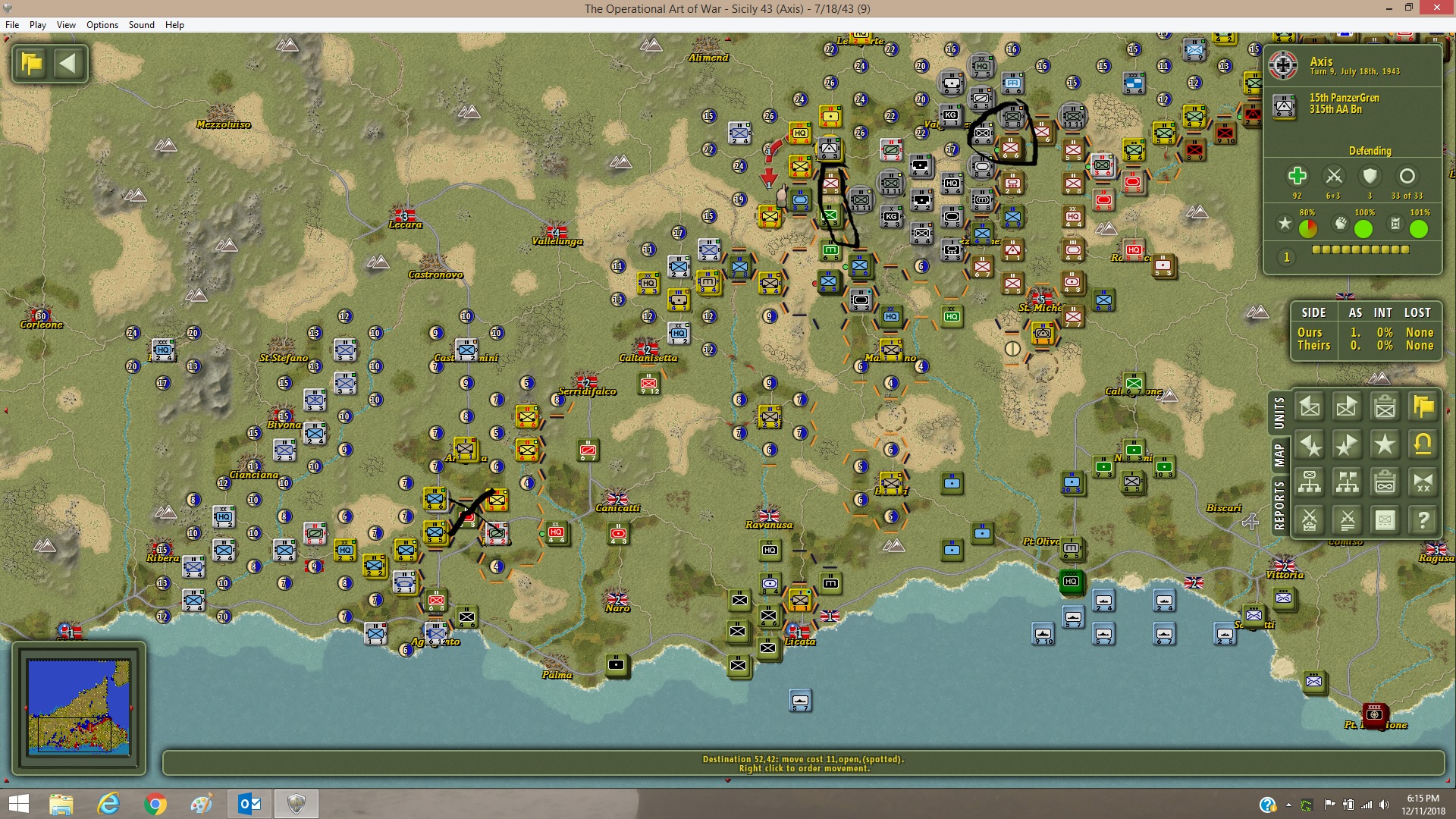
Task: Click the Ours row in air table
Action: (1365, 332)
